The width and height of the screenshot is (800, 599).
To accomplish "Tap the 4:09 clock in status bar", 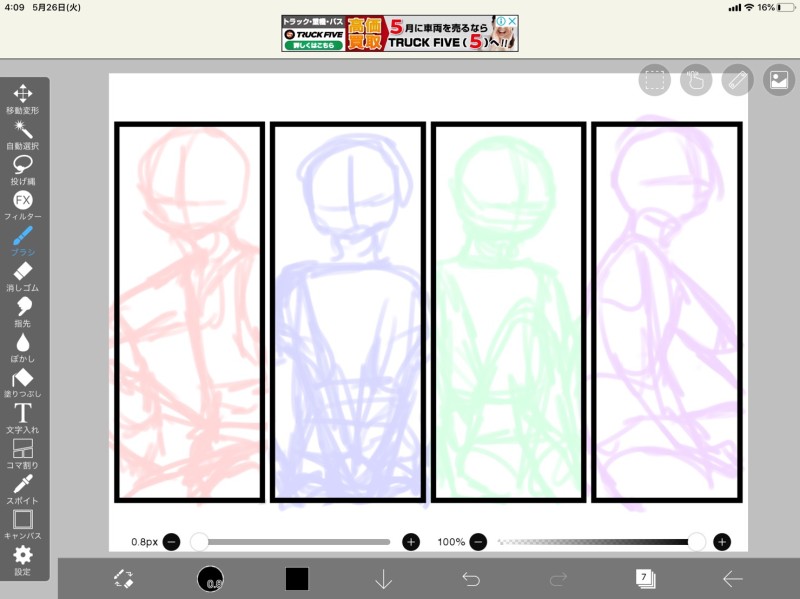I will point(14,7).
